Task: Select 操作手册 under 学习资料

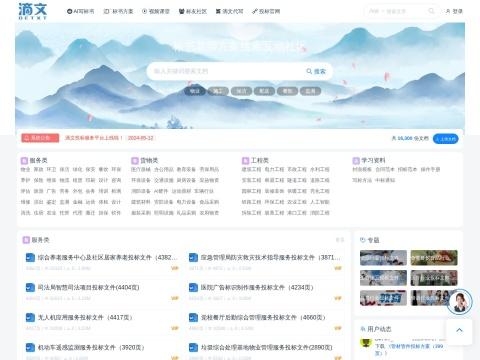Action: tap(430, 170)
